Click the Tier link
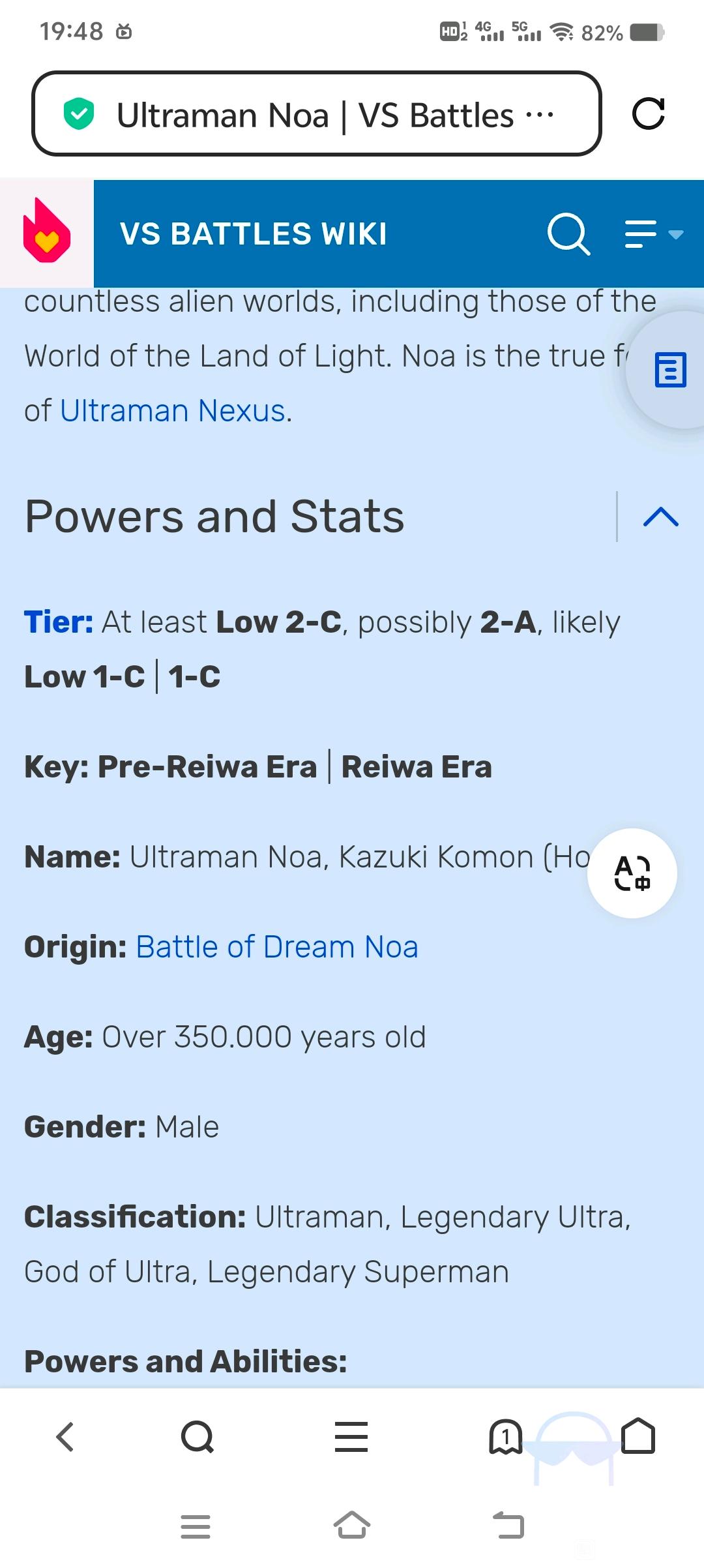Viewport: 704px width, 1568px height. tap(59, 622)
